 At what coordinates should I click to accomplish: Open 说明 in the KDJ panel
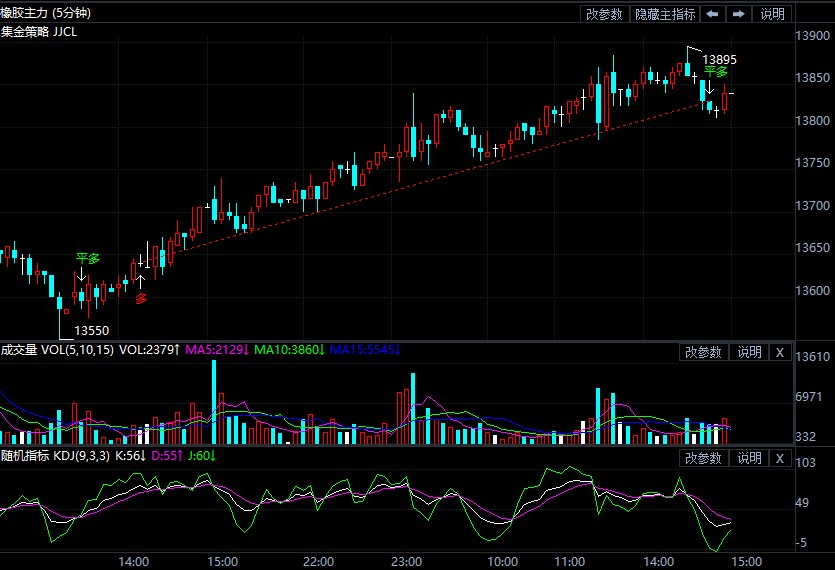(750, 458)
